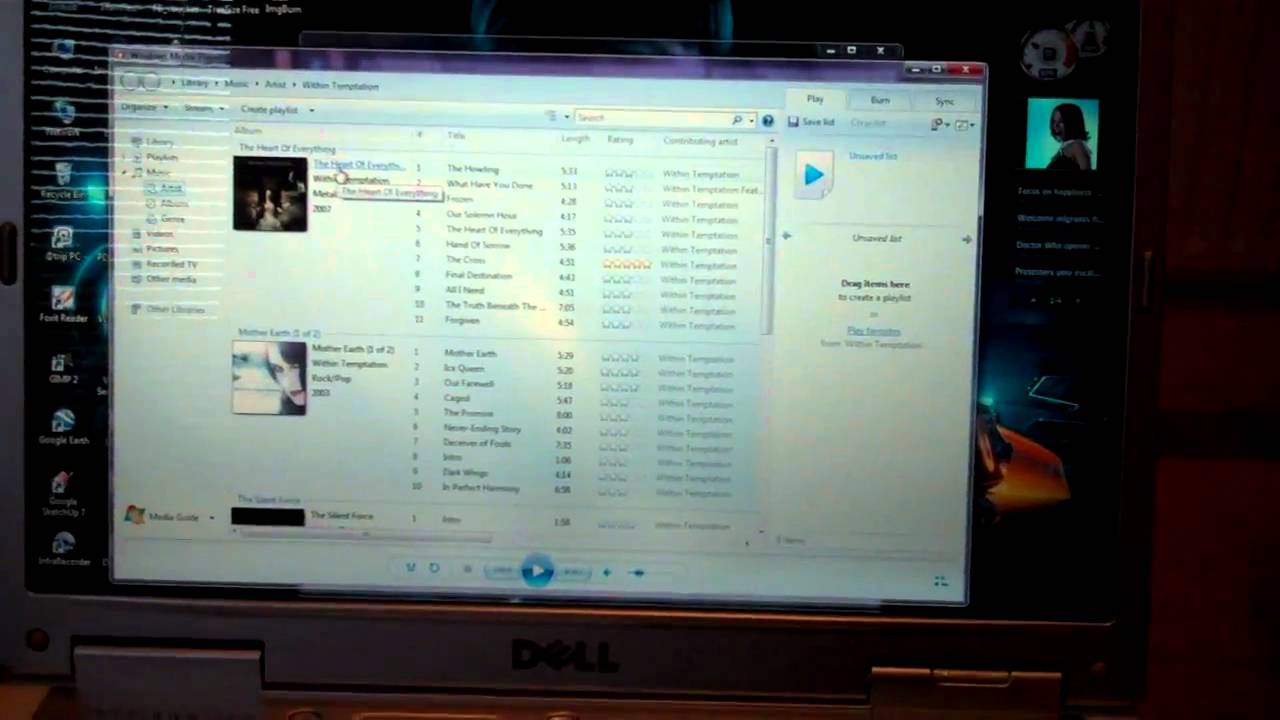This screenshot has width=1280, height=720.
Task: Open the Sync tab
Action: point(944,101)
